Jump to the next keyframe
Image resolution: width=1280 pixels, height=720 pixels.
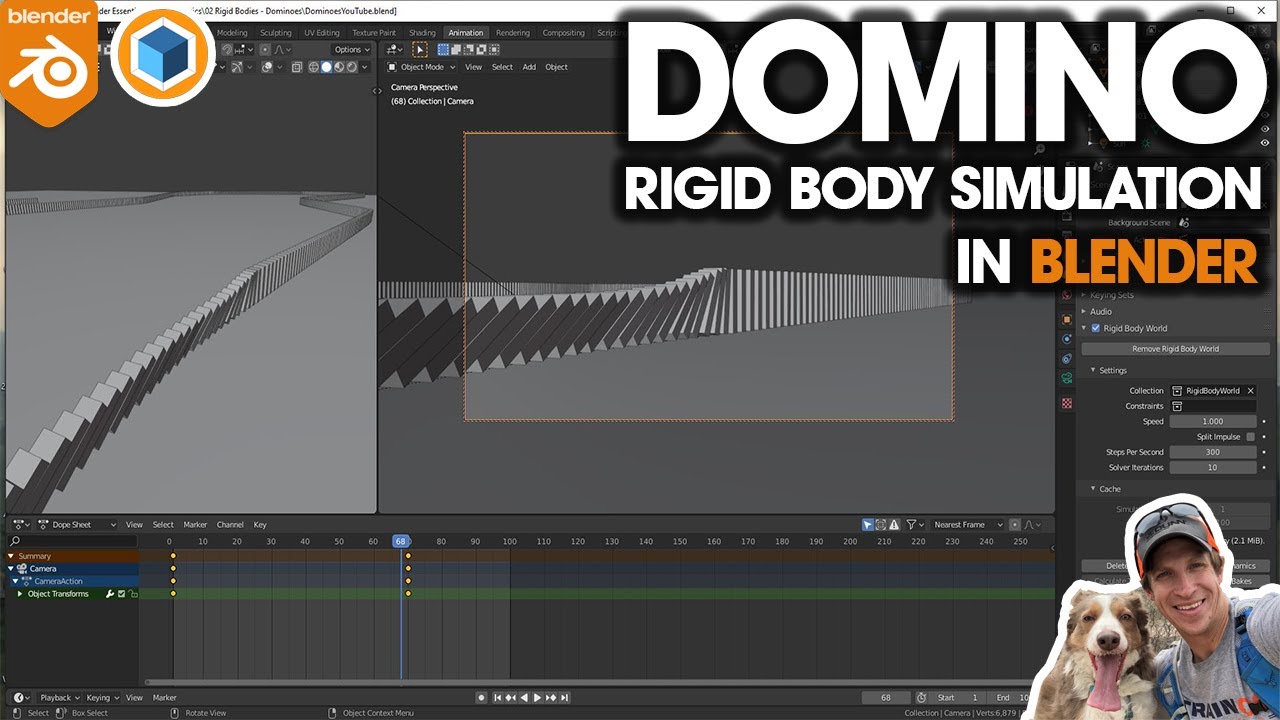coord(551,697)
